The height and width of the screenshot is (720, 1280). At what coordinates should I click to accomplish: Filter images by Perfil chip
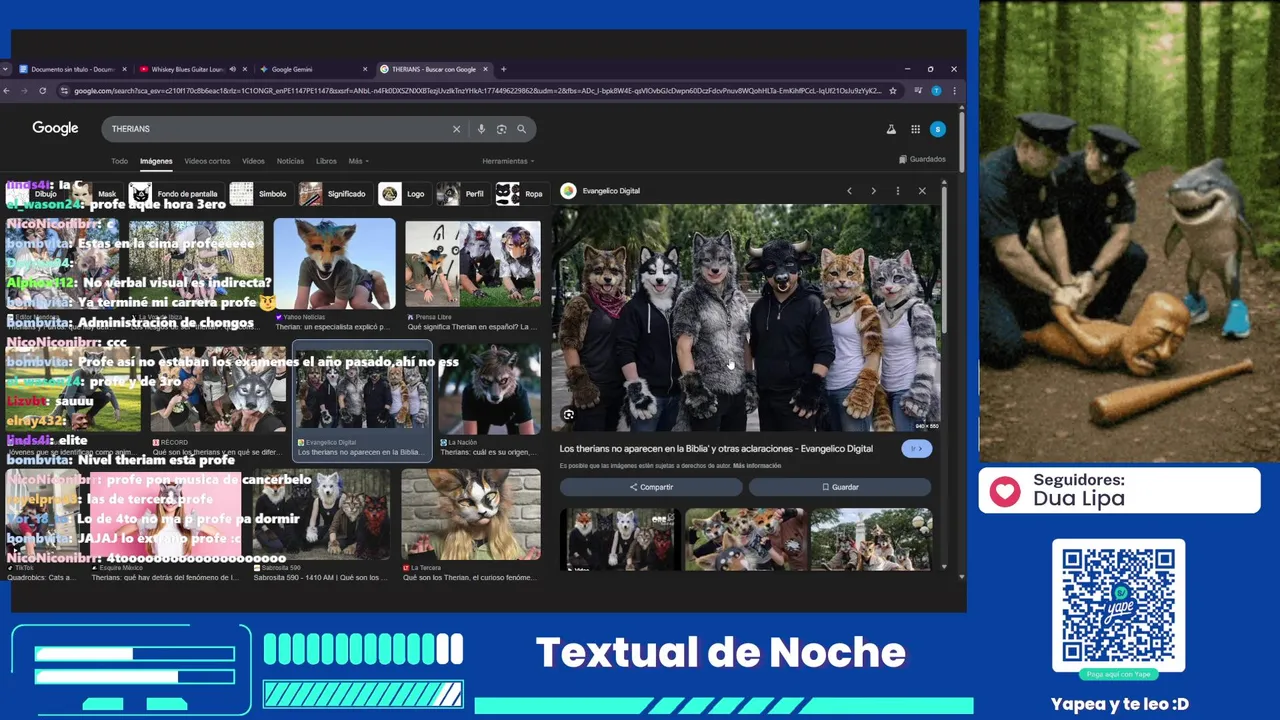tap(462, 194)
